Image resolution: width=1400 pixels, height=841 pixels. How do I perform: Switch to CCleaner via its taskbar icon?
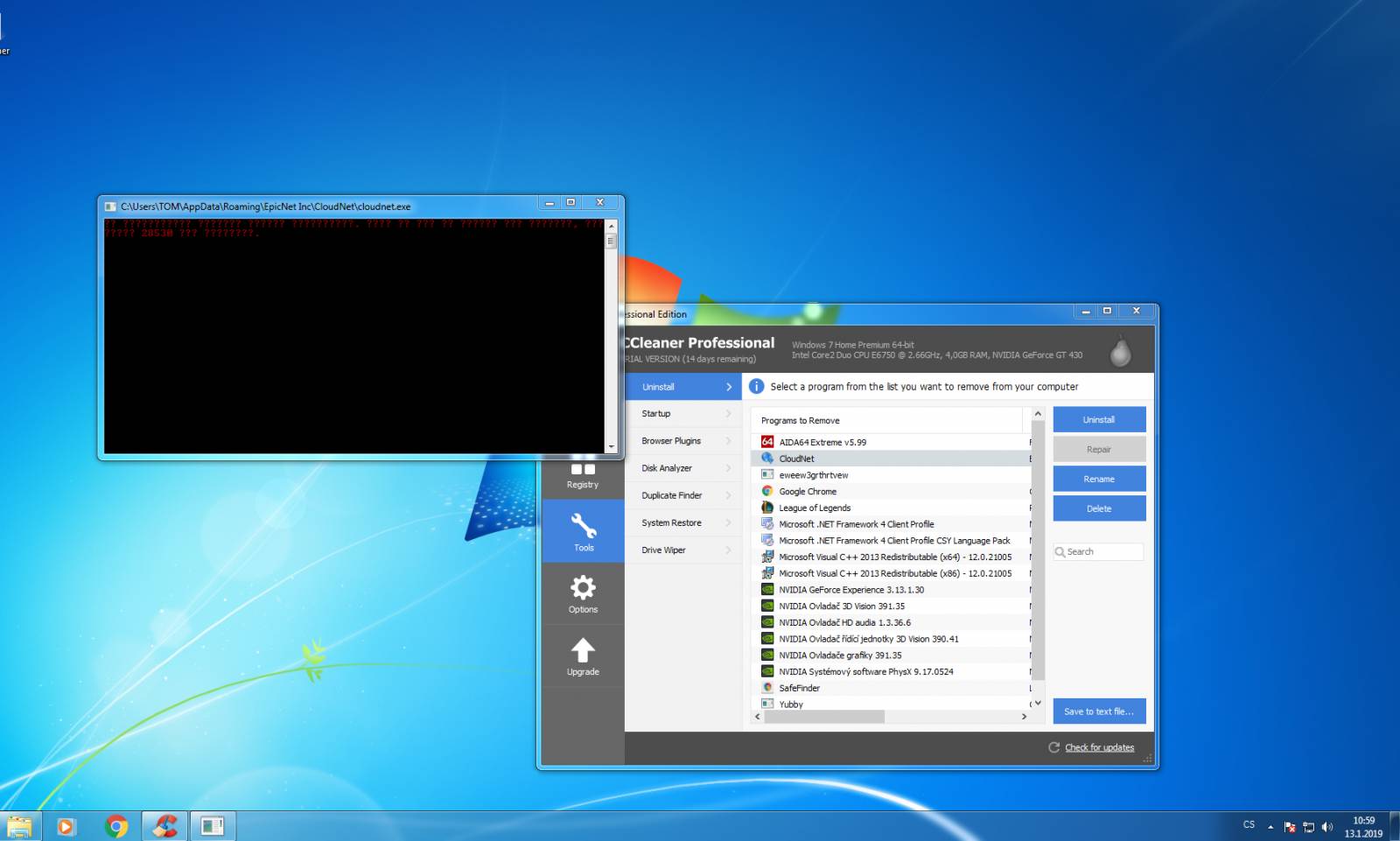(164, 826)
